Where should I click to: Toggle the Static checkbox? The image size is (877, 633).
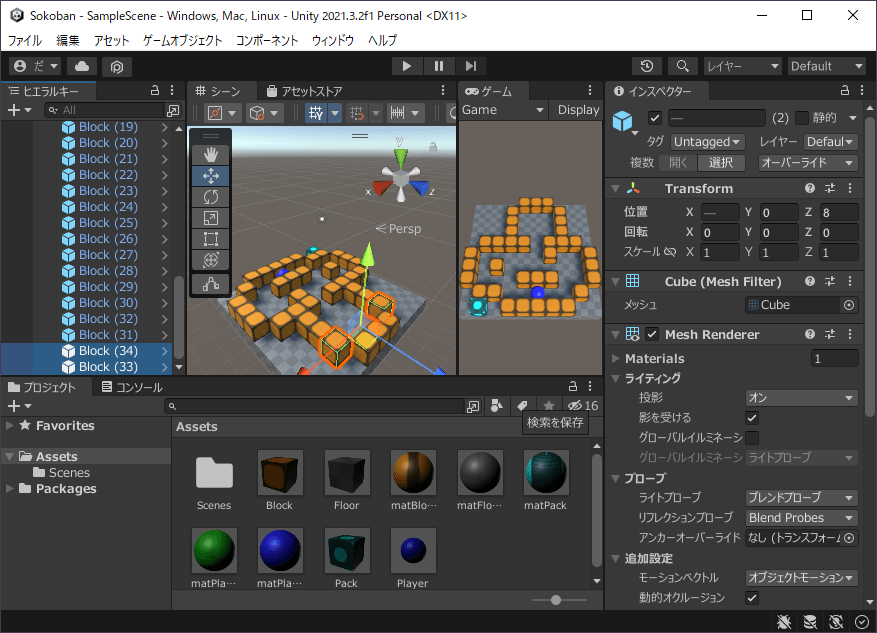802,118
